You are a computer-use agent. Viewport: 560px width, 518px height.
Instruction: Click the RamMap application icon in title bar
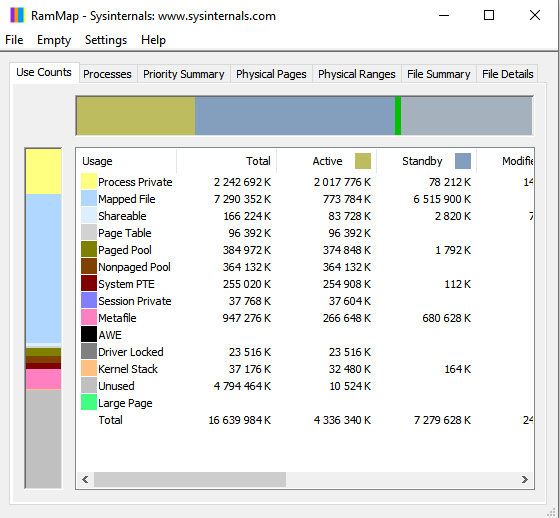pyautogui.click(x=17, y=16)
